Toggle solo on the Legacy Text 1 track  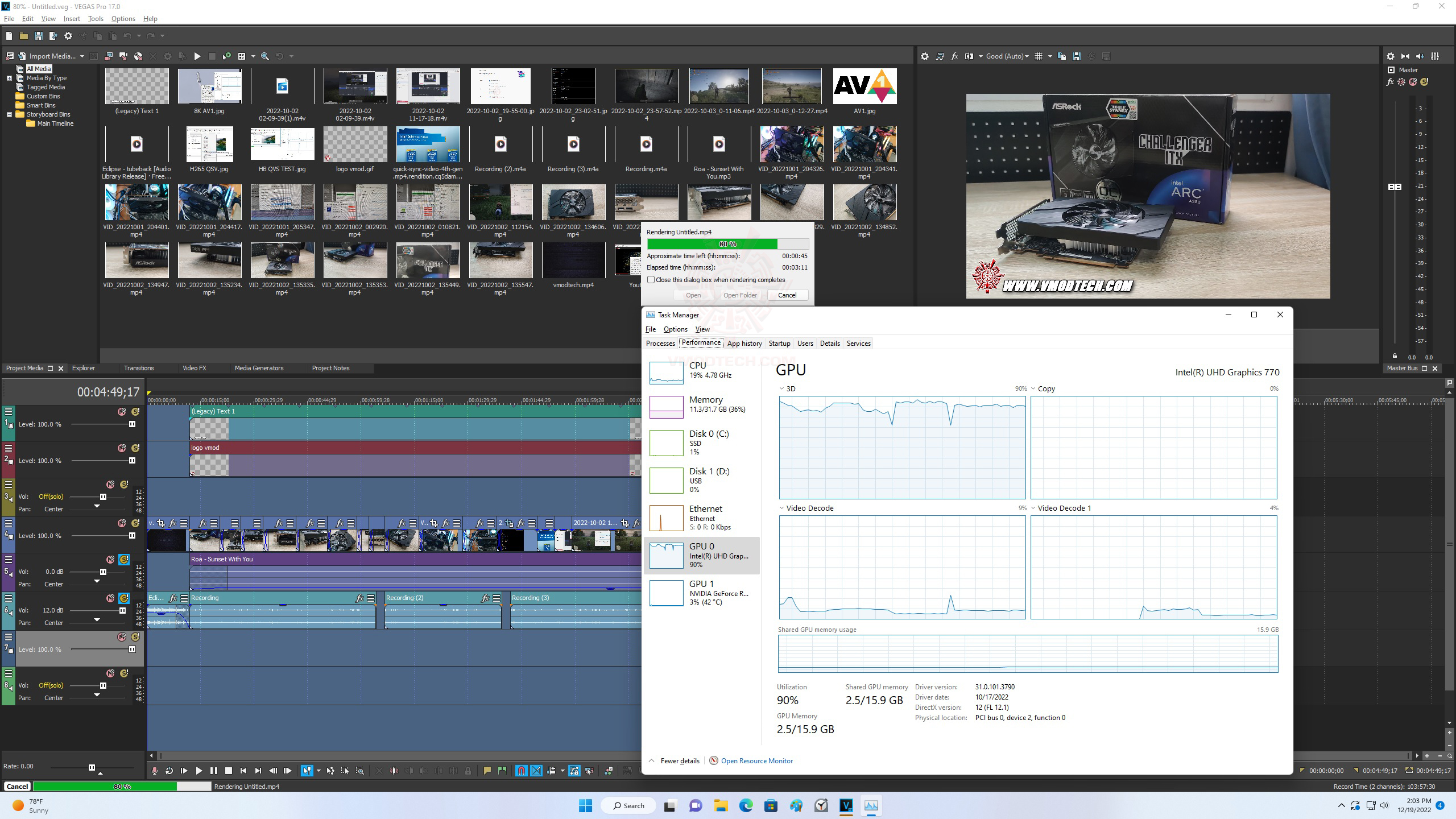135,411
